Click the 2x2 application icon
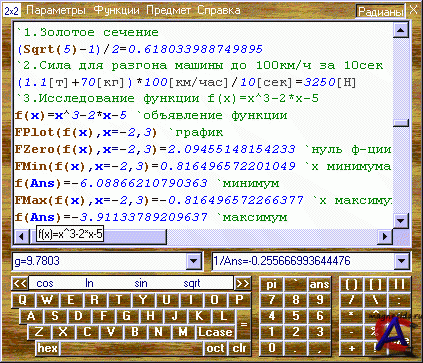The width and height of the screenshot is (423, 363). pyautogui.click(x=11, y=11)
